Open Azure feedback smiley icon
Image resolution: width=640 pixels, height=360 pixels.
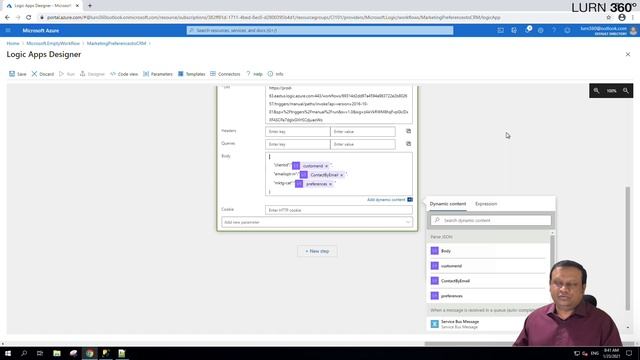pyautogui.click(x=567, y=30)
